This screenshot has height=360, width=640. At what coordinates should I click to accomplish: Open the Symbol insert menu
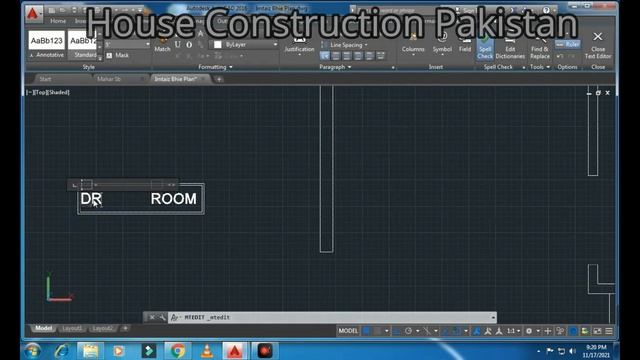point(442,45)
